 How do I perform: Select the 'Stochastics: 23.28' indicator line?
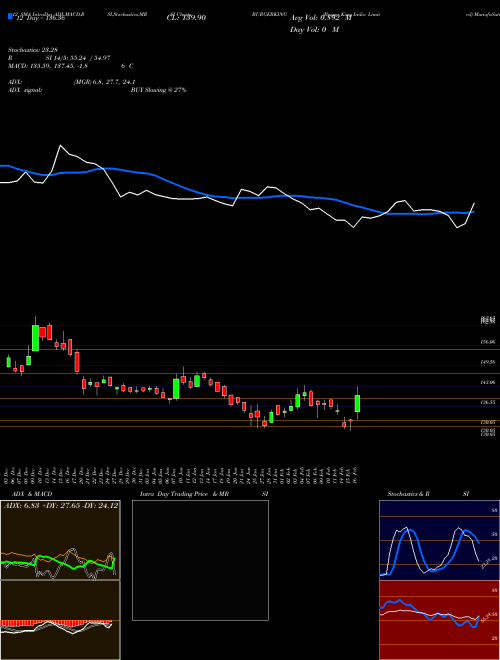point(32,50)
